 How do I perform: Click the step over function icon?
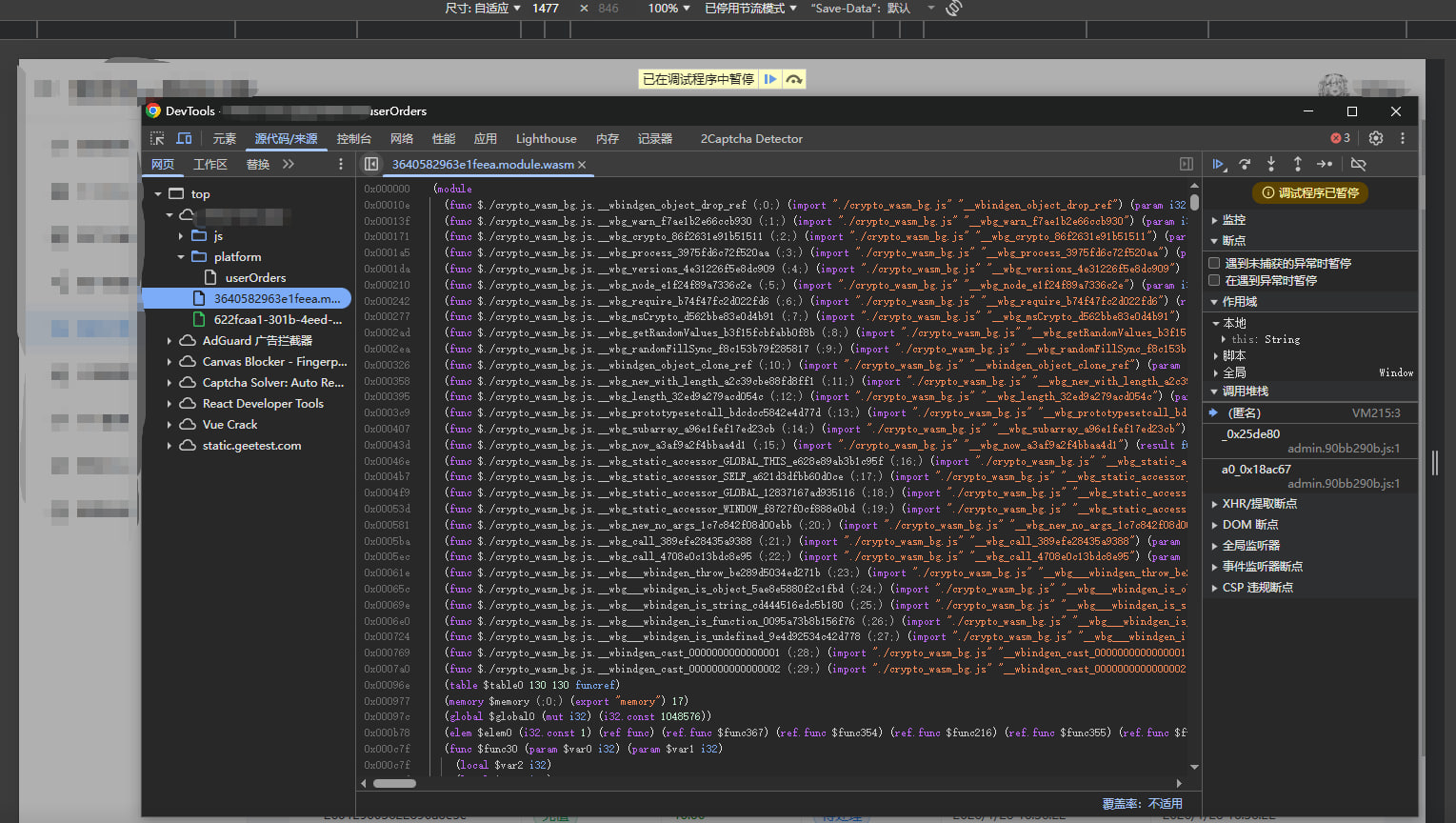tap(1245, 164)
